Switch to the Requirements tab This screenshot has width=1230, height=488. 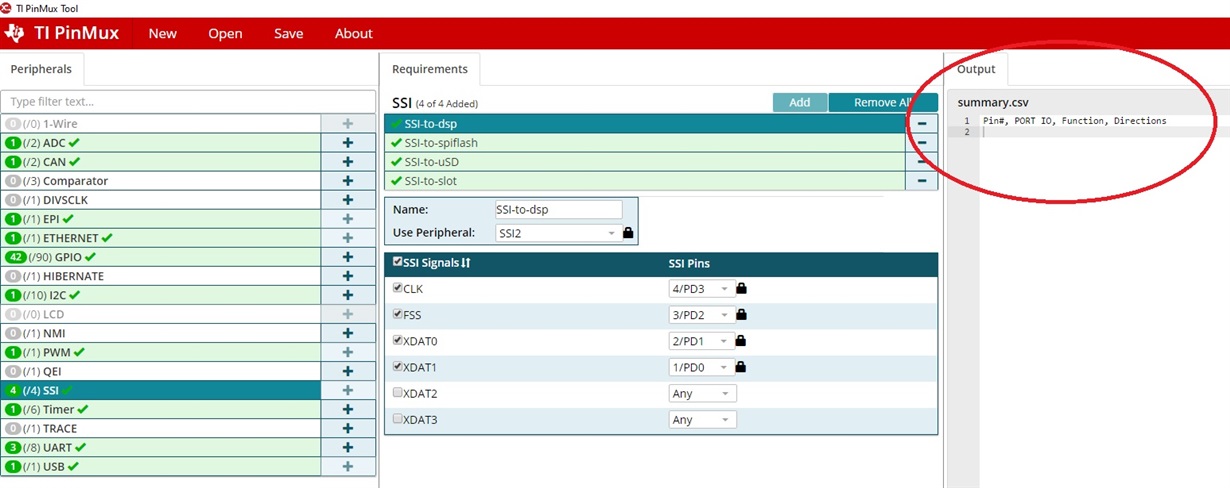[x=430, y=69]
